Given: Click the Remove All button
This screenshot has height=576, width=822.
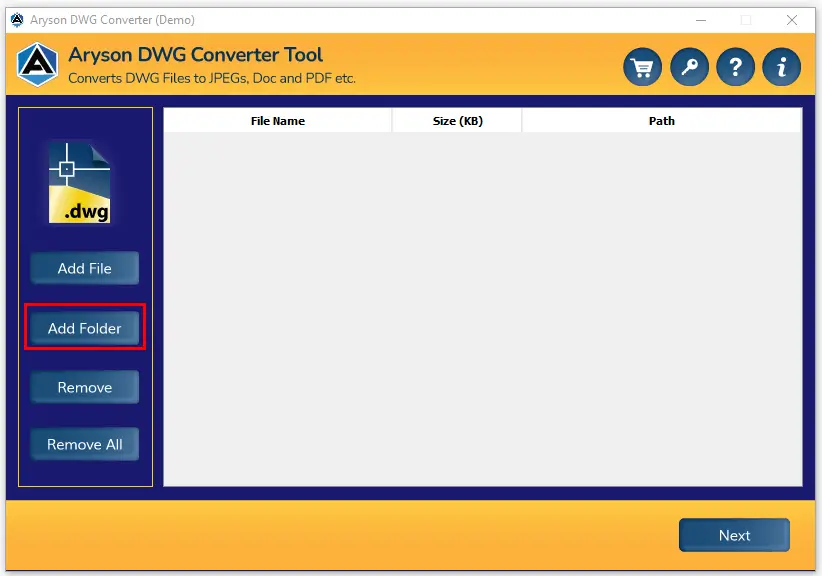Looking at the screenshot, I should (84, 444).
